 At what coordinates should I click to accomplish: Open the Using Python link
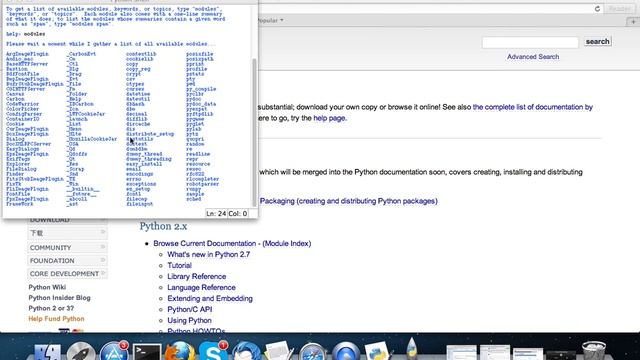click(189, 320)
